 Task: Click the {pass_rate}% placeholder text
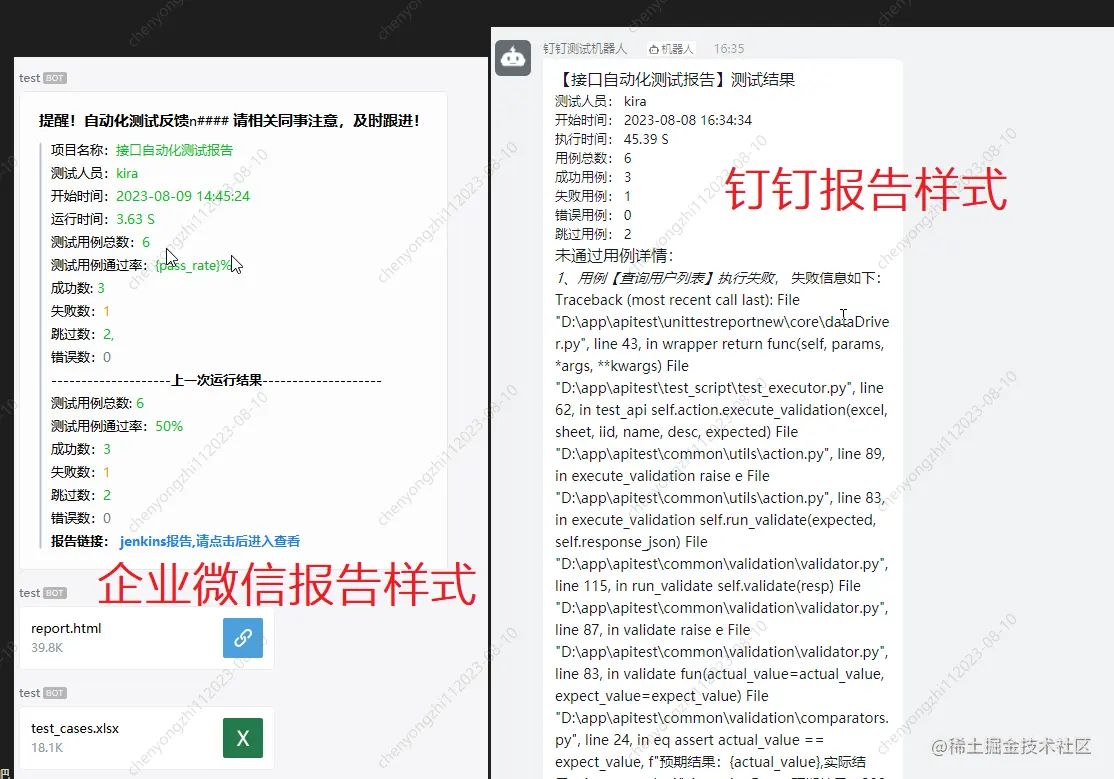193,265
